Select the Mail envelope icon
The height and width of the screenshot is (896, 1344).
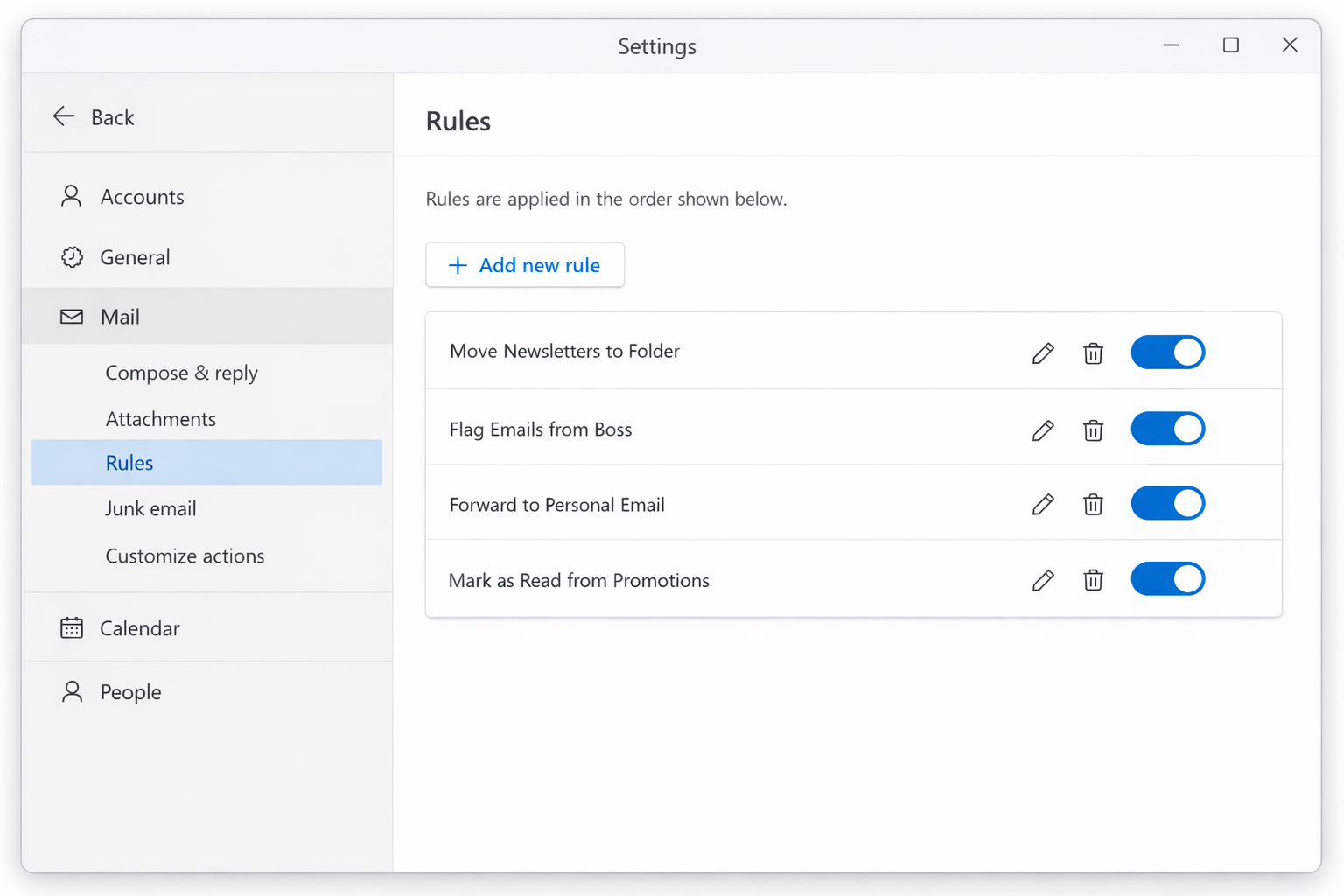pos(71,316)
